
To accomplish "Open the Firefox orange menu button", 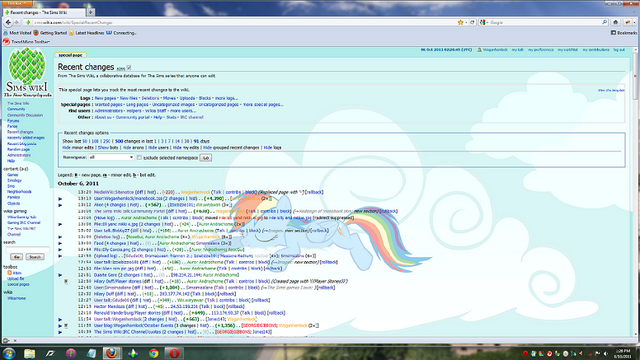I will 16,3.
